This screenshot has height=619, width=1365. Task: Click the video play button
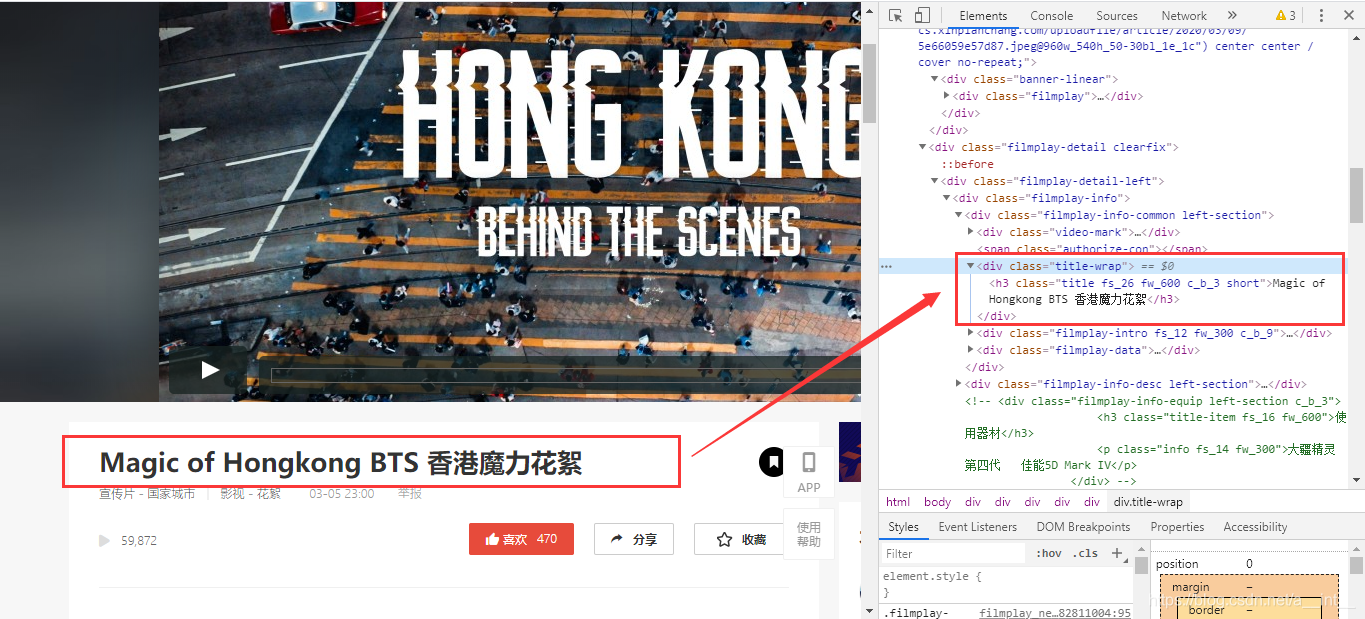(210, 370)
